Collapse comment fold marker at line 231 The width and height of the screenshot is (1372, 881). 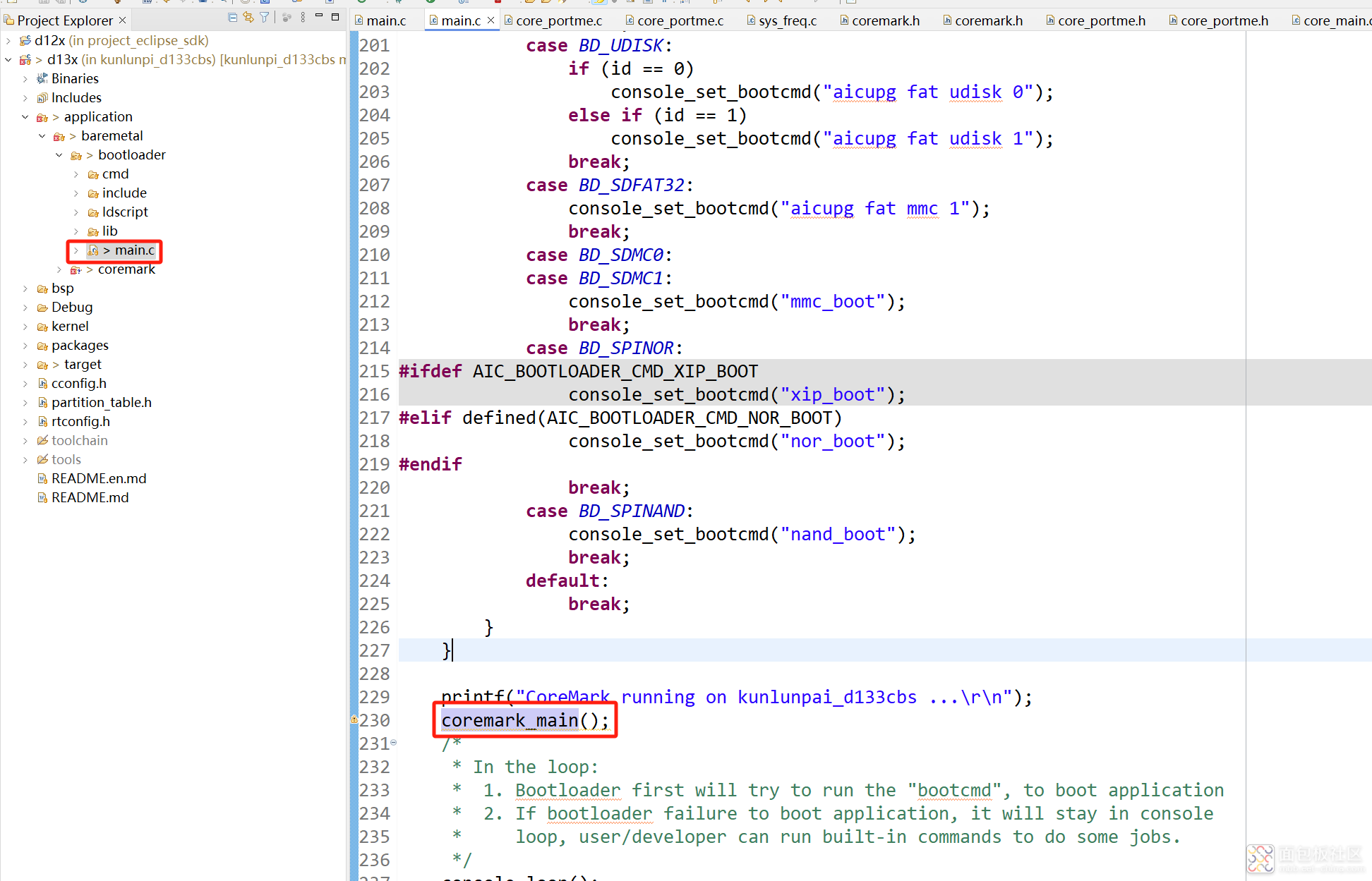(x=394, y=743)
